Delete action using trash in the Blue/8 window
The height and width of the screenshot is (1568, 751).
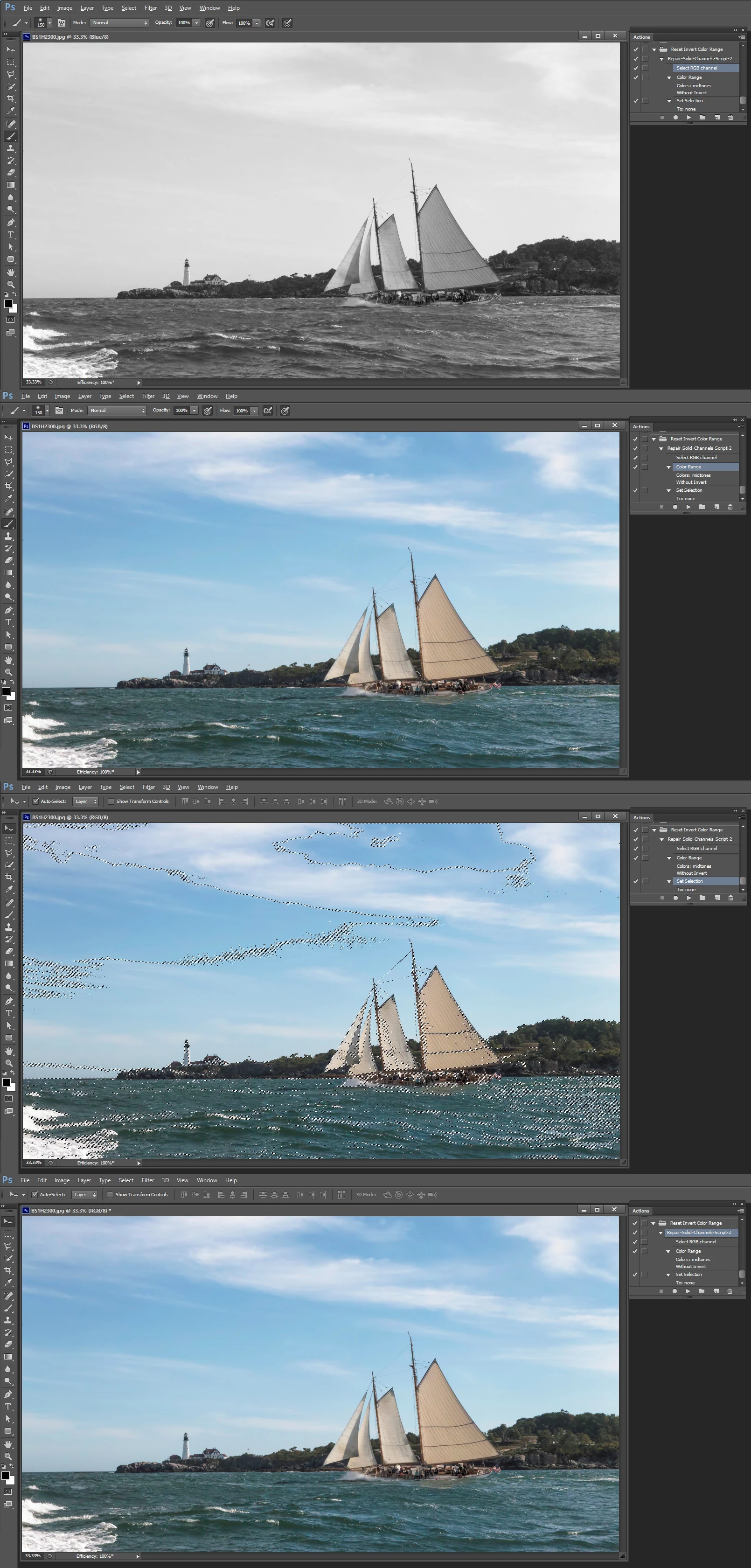tap(731, 117)
